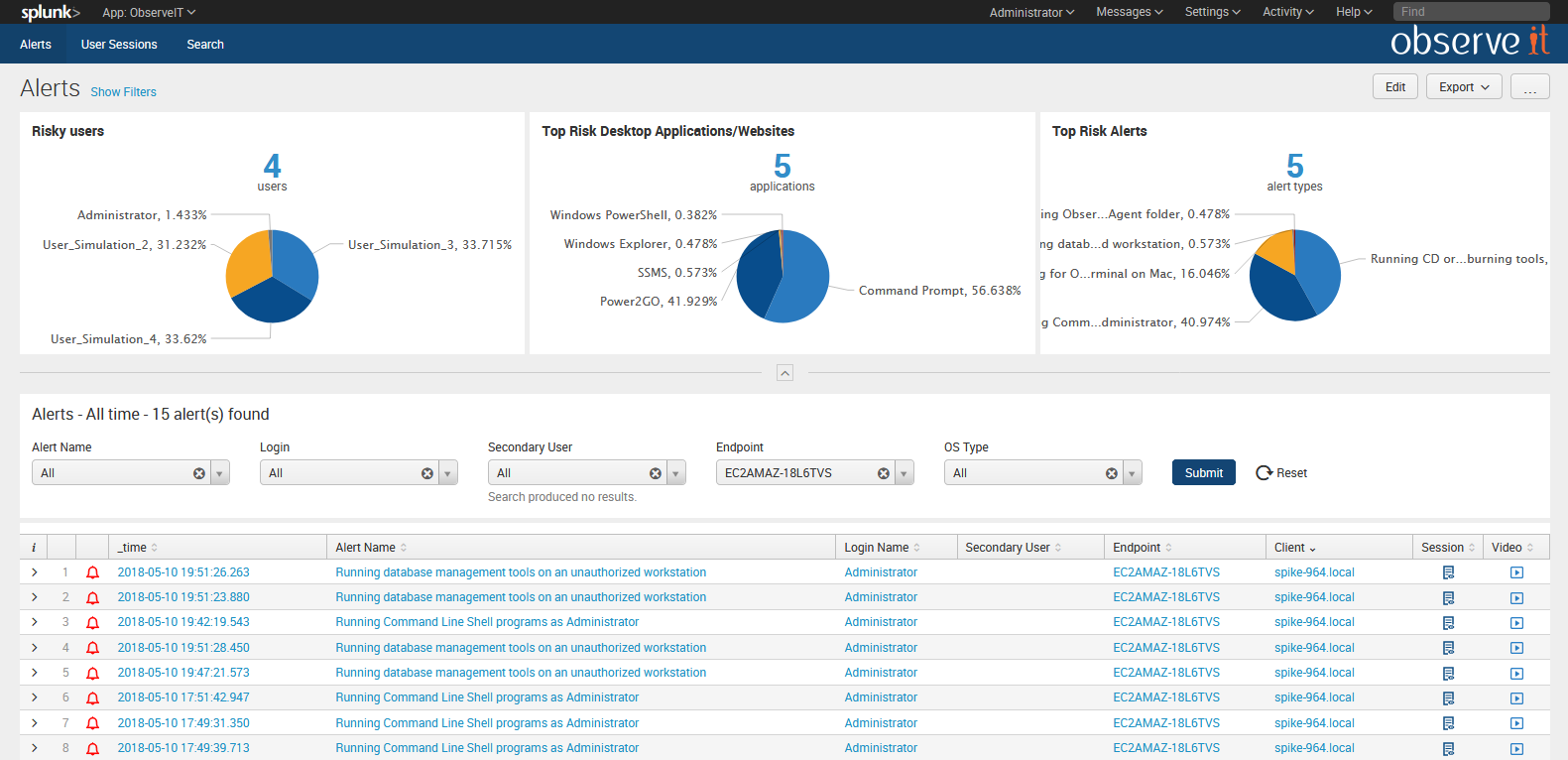Click the red alert bell in row 3
Viewport: 1568px width, 760px height.
[x=92, y=623]
